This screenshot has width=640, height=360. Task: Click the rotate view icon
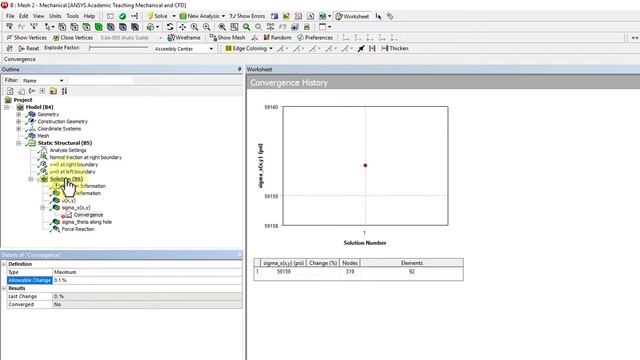tap(170, 27)
